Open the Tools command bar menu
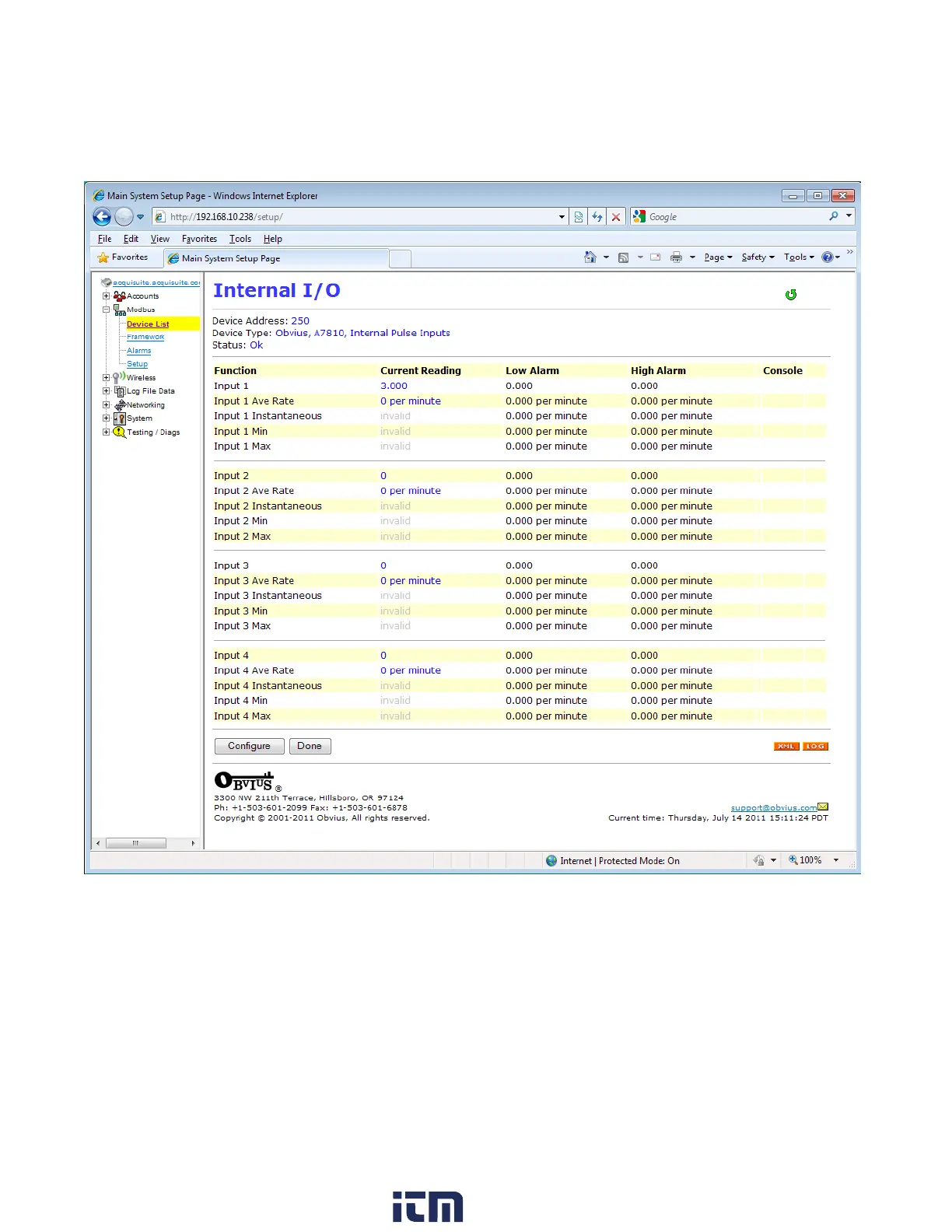Screen dimensions: 952x1232 (x=799, y=257)
